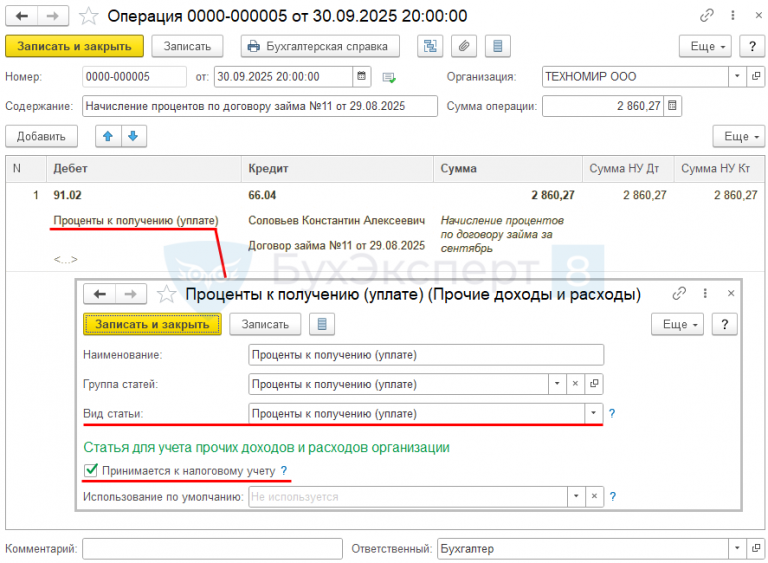The height and width of the screenshot is (563, 768).
Task: Move the posting row up with blue arrow
Action: pos(108,136)
